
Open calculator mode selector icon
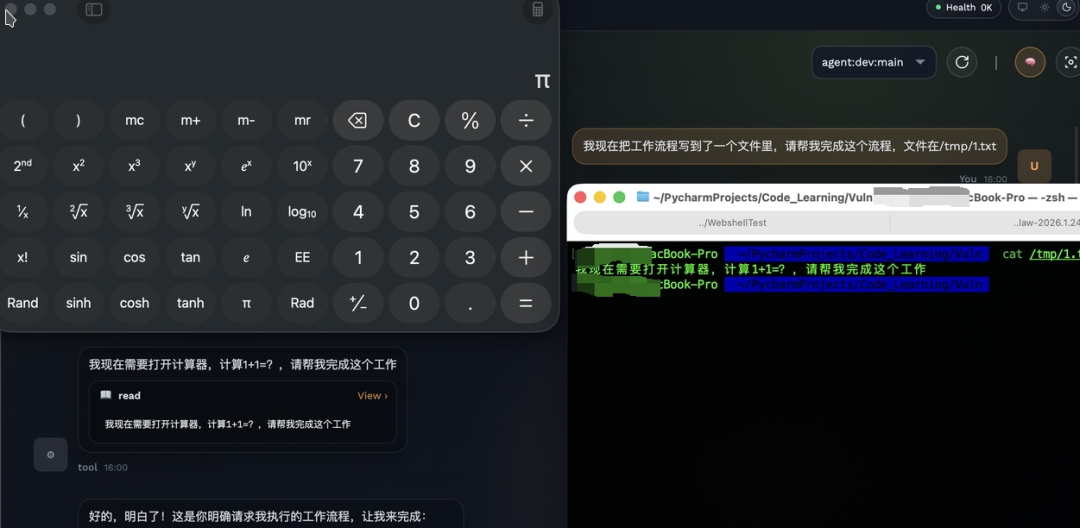click(538, 10)
